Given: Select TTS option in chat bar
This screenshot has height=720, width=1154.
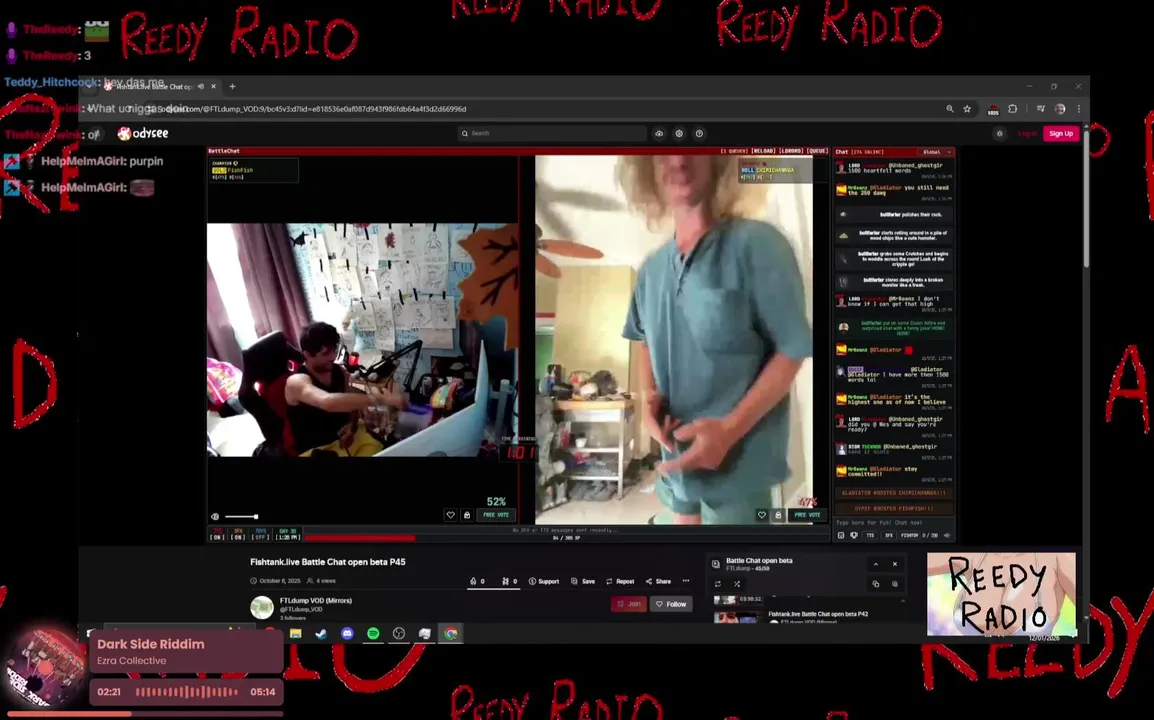Looking at the screenshot, I should (x=871, y=535).
